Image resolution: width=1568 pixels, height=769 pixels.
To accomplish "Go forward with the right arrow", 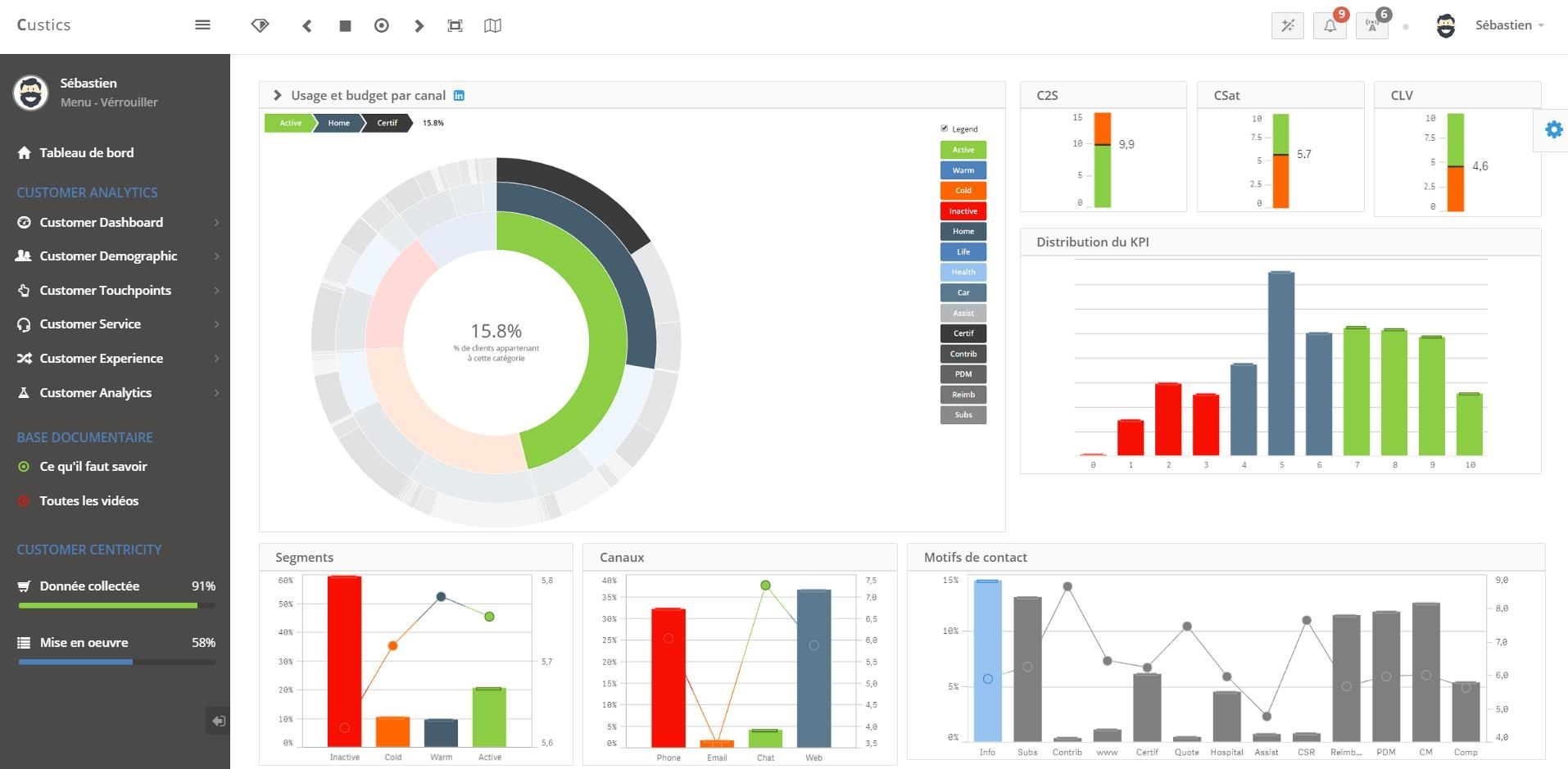I will [x=419, y=25].
